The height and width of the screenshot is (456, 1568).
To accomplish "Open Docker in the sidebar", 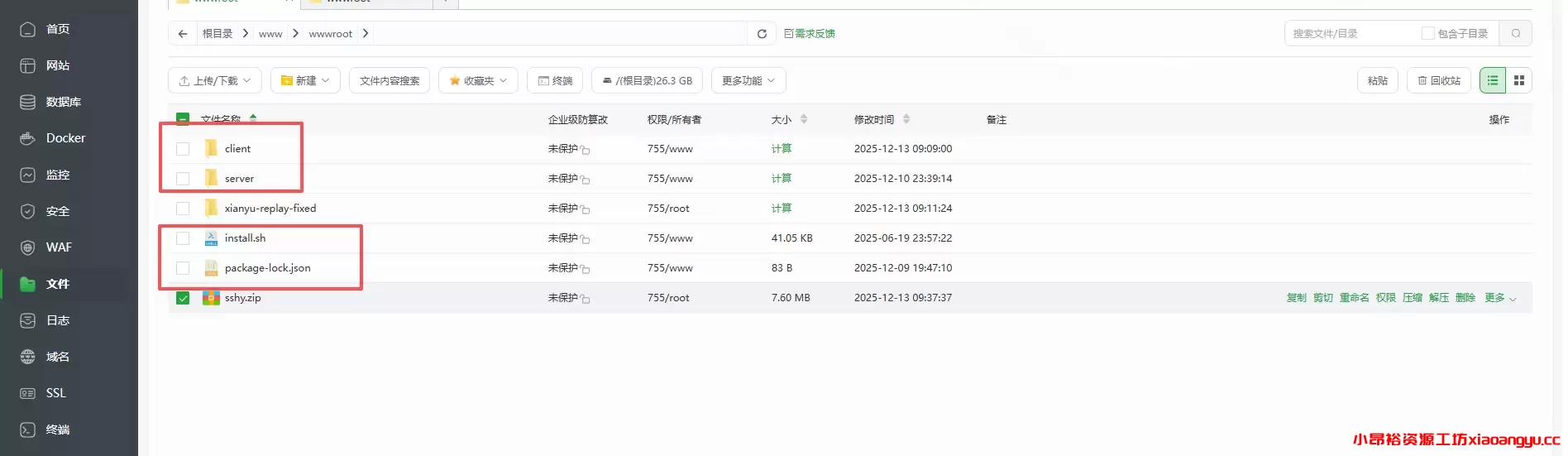I will pos(65,138).
